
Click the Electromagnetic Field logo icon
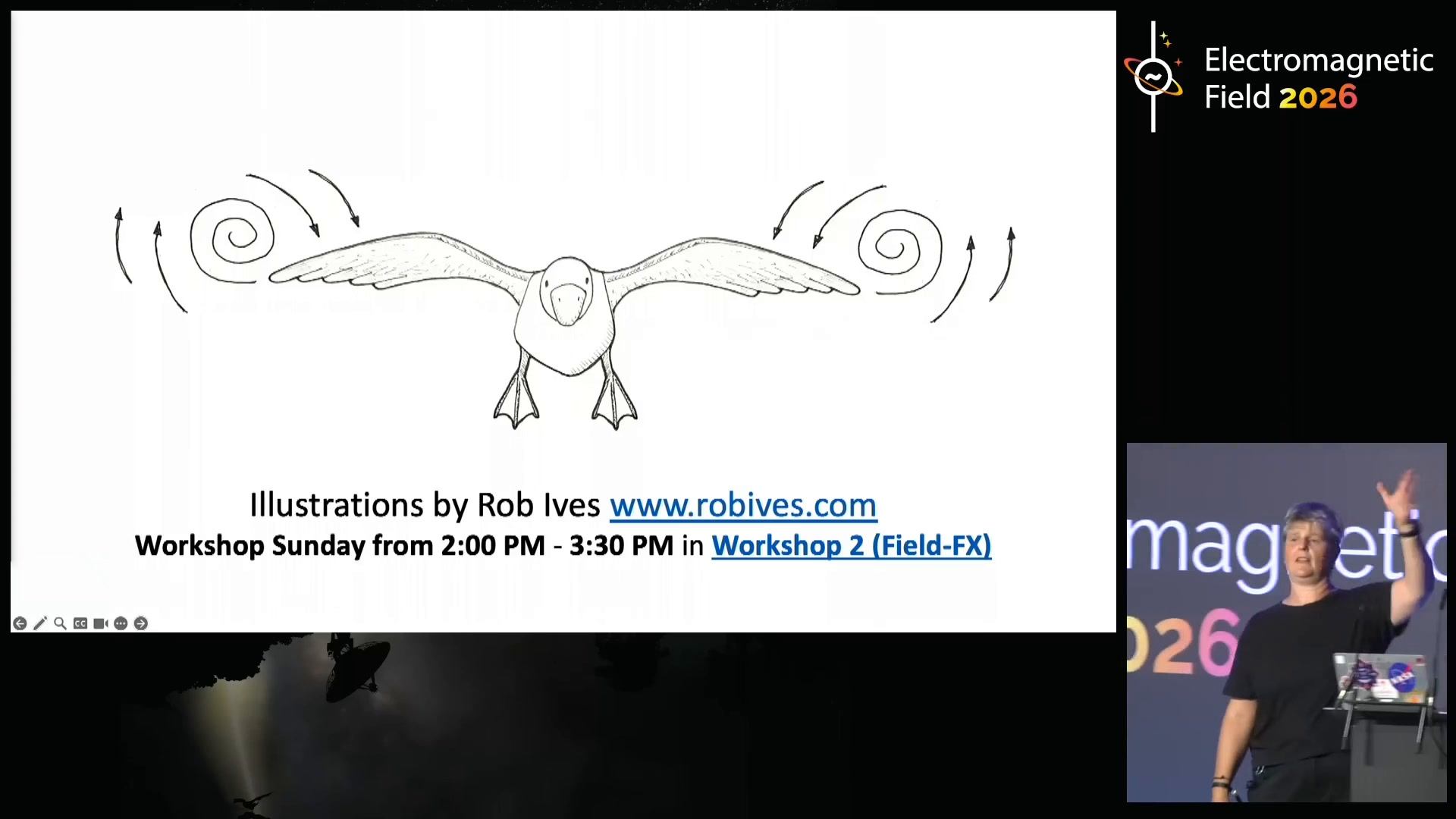(1153, 77)
